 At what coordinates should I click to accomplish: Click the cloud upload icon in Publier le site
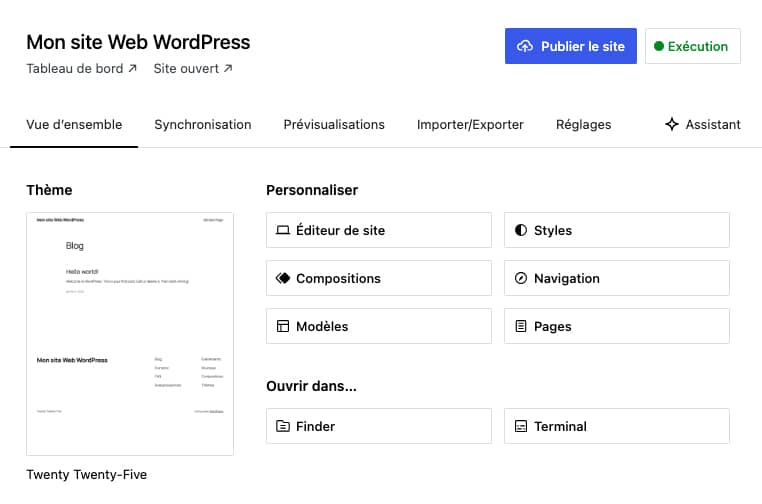tap(525, 46)
